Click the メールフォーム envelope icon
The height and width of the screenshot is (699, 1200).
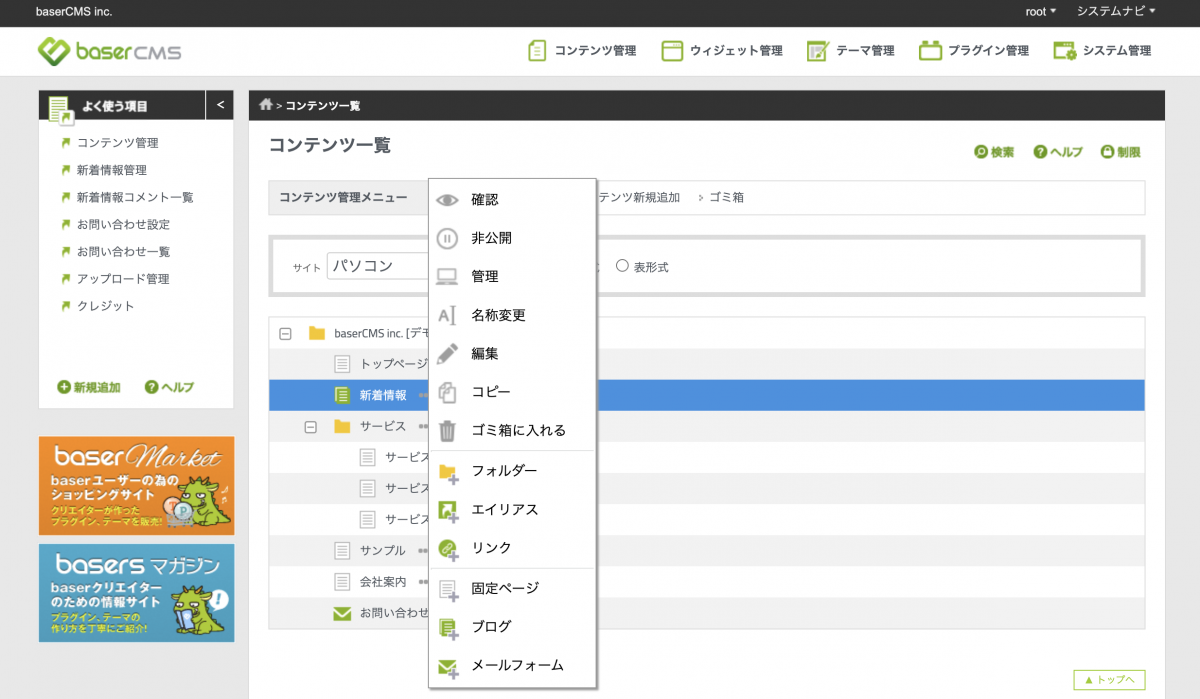[x=447, y=666]
